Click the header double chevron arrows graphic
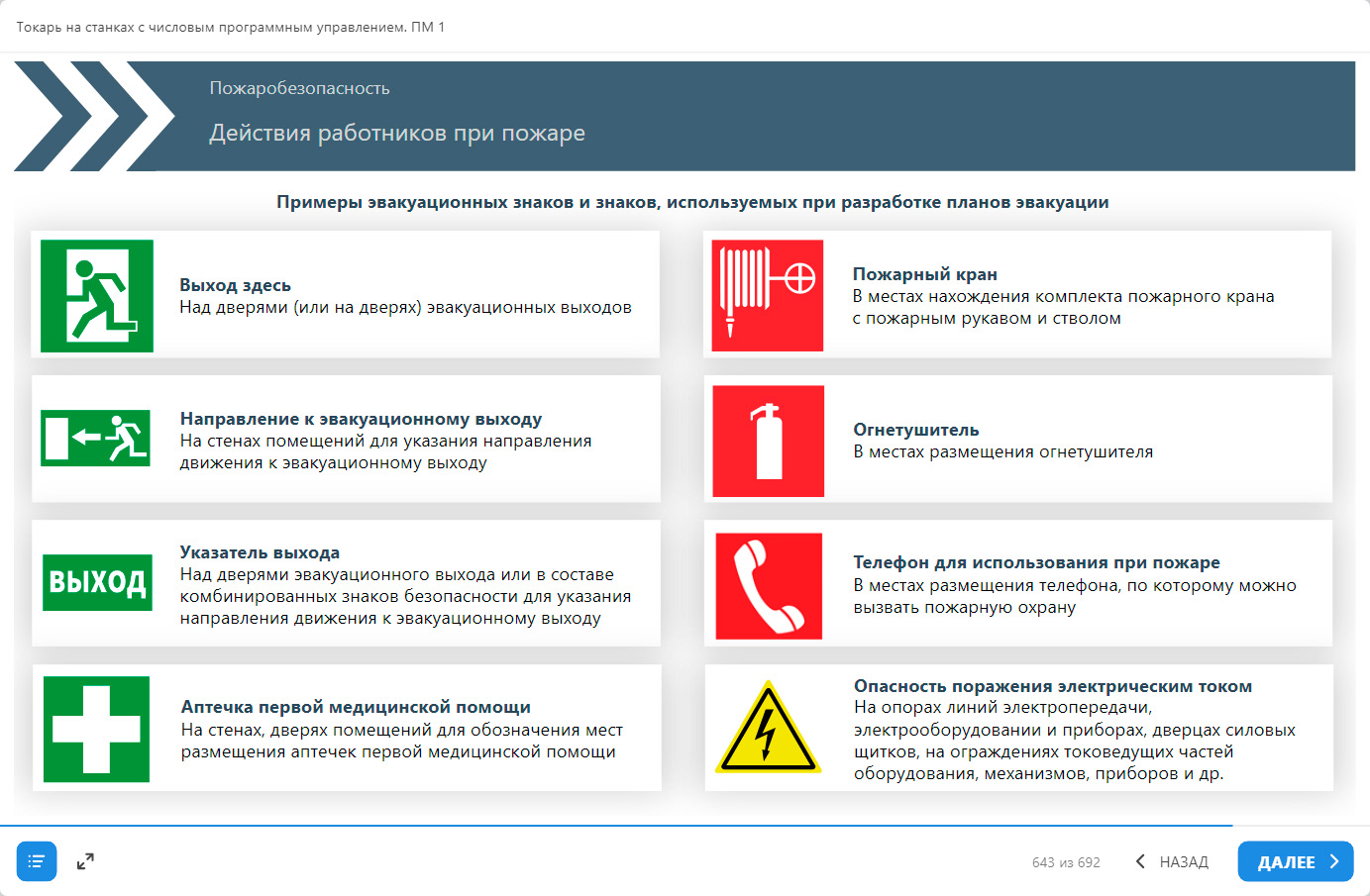 pyautogui.click(x=94, y=116)
